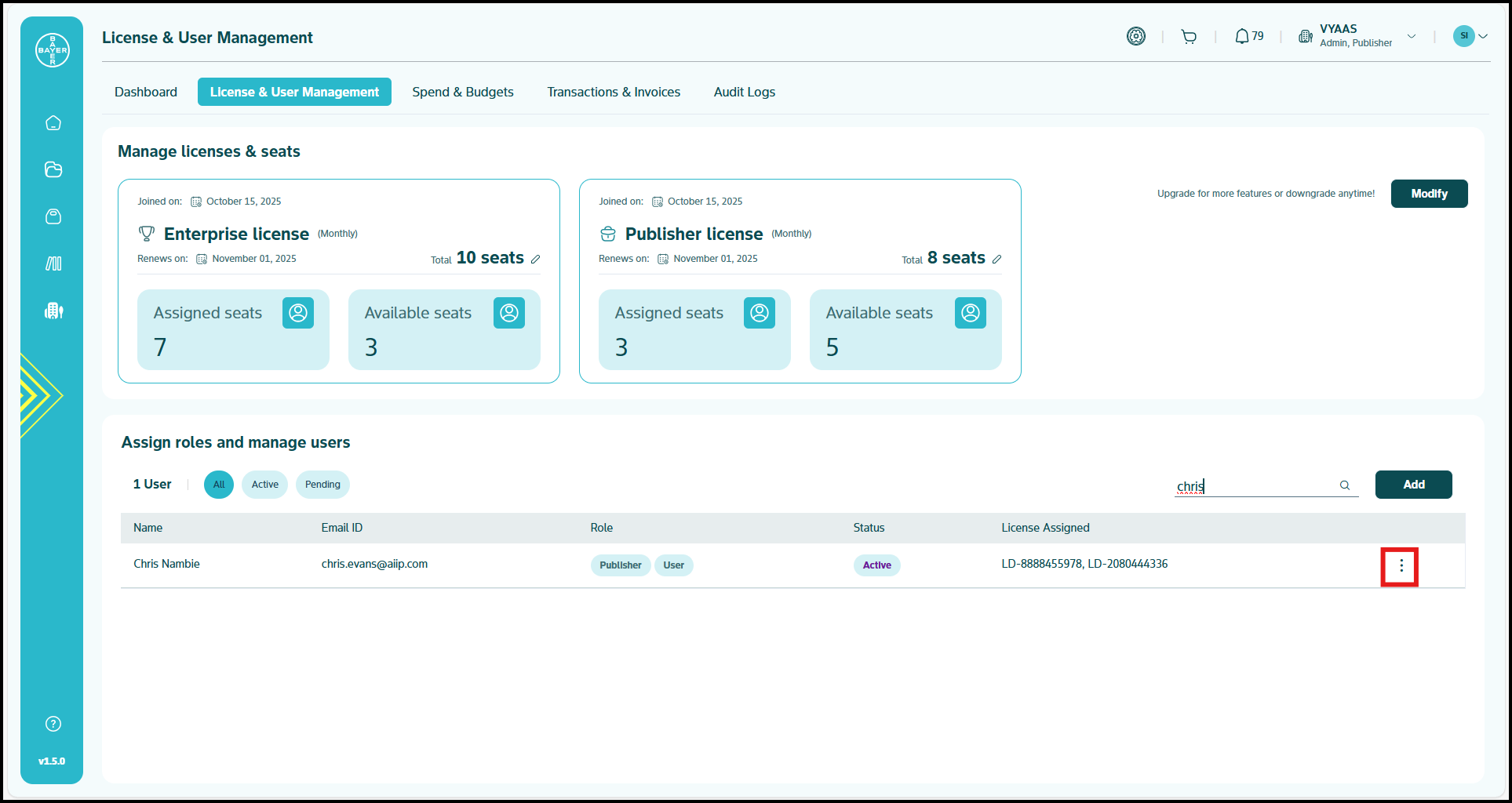Click the help question mark icon
The height and width of the screenshot is (803, 1512).
tap(53, 724)
